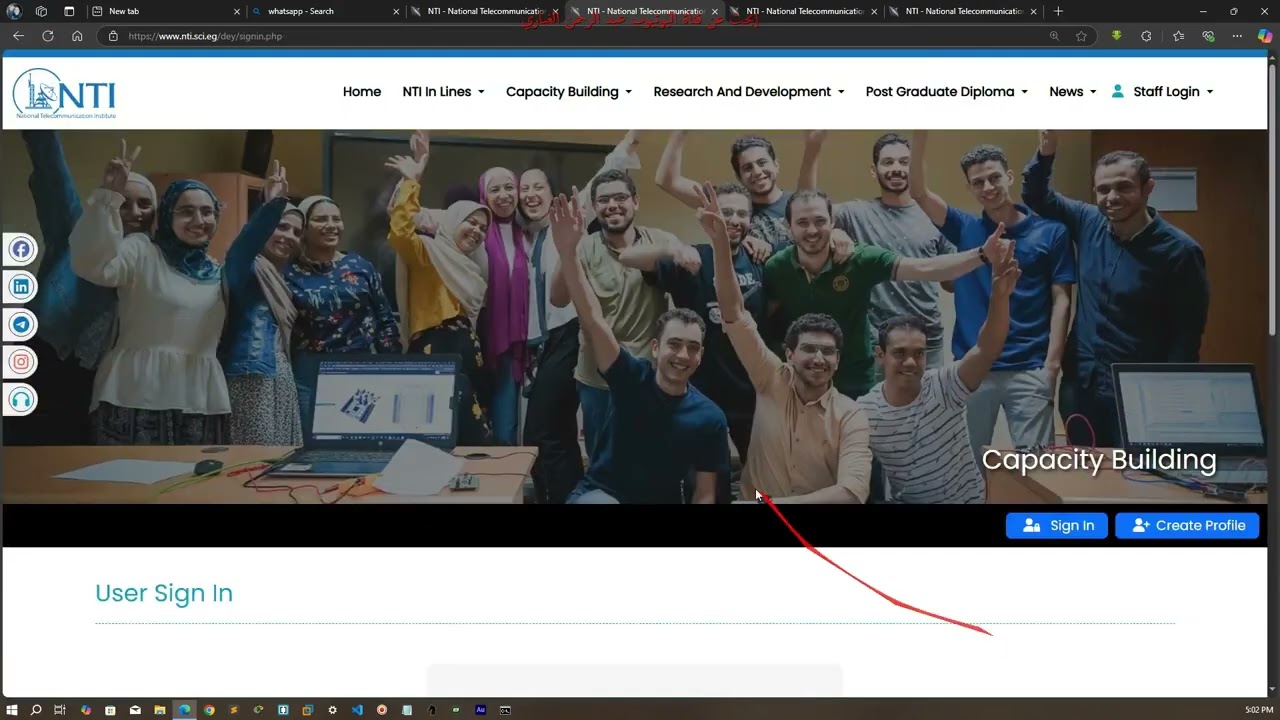Expand Research And Development dropdown
This screenshot has height=720, width=1280.
click(x=748, y=92)
